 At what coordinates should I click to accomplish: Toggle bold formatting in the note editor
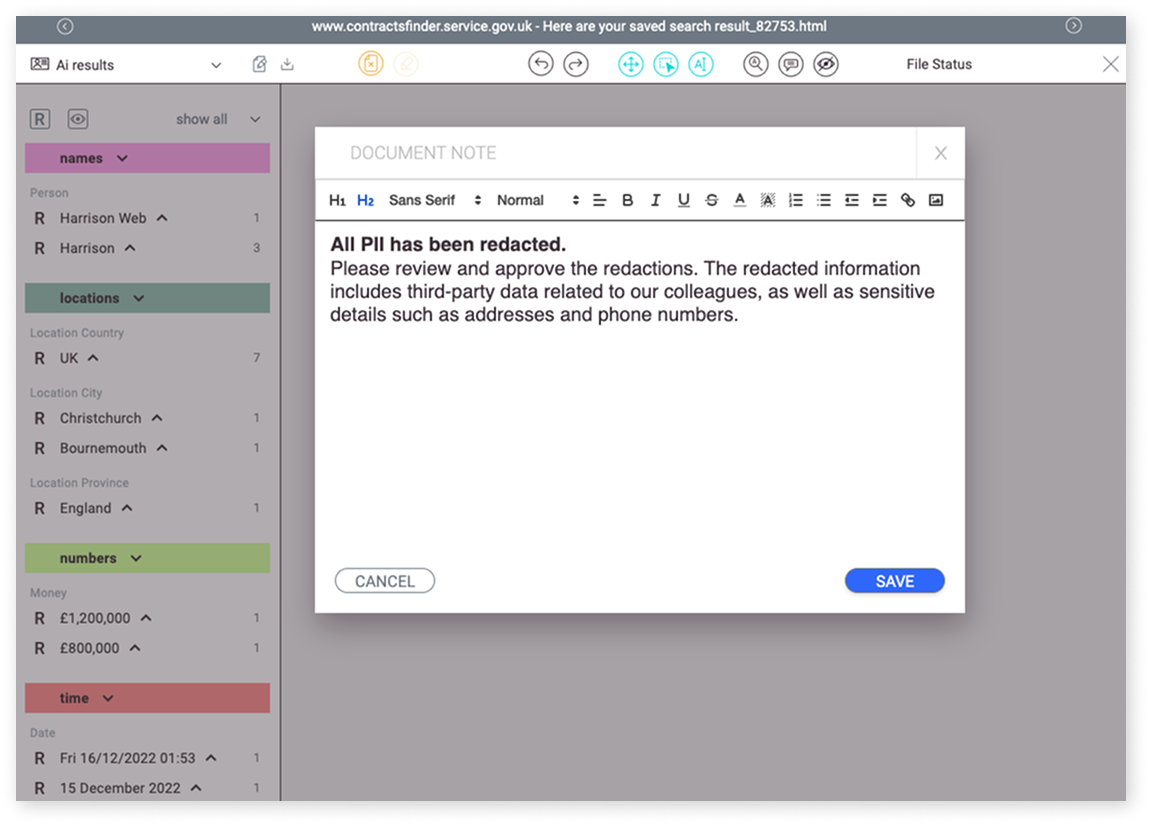(627, 200)
